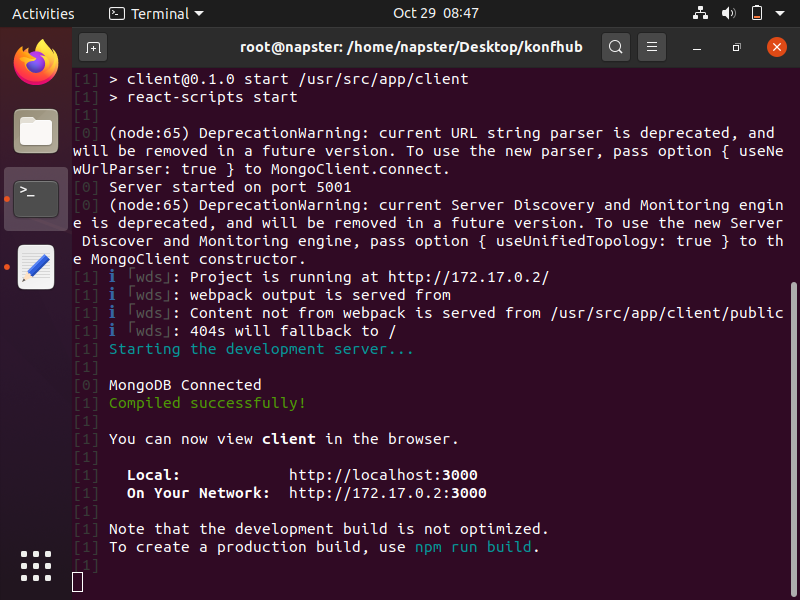Show the applications grid

pos(36,566)
